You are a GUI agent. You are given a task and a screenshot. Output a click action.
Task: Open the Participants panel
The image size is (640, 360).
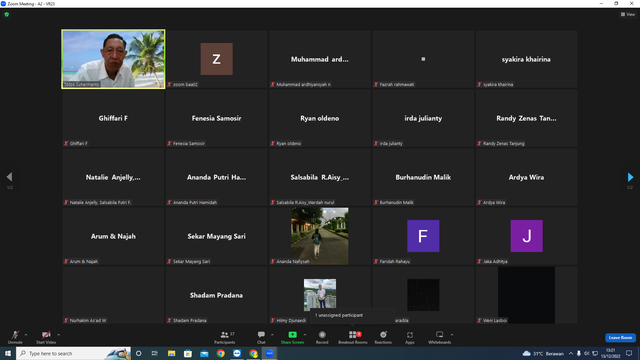click(x=224, y=337)
